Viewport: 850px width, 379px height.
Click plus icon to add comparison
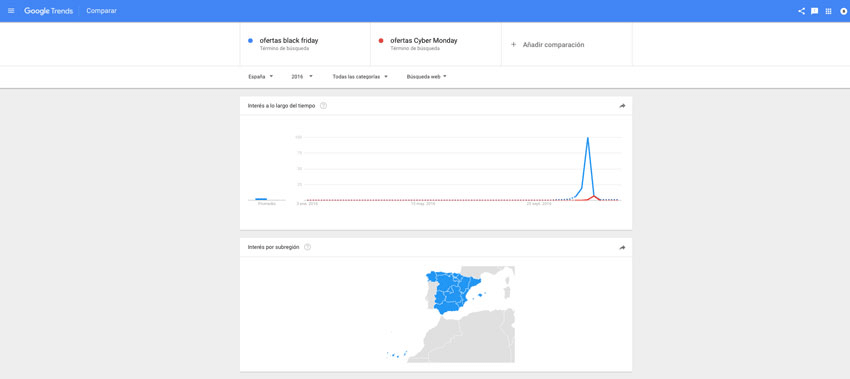pos(513,45)
